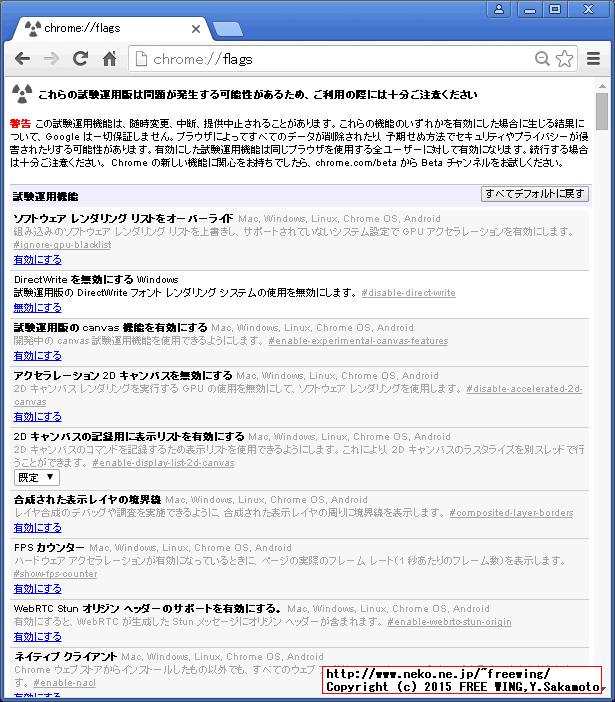The image size is (615, 702).
Task: Close the chrome://flags tab
Action: [x=196, y=29]
